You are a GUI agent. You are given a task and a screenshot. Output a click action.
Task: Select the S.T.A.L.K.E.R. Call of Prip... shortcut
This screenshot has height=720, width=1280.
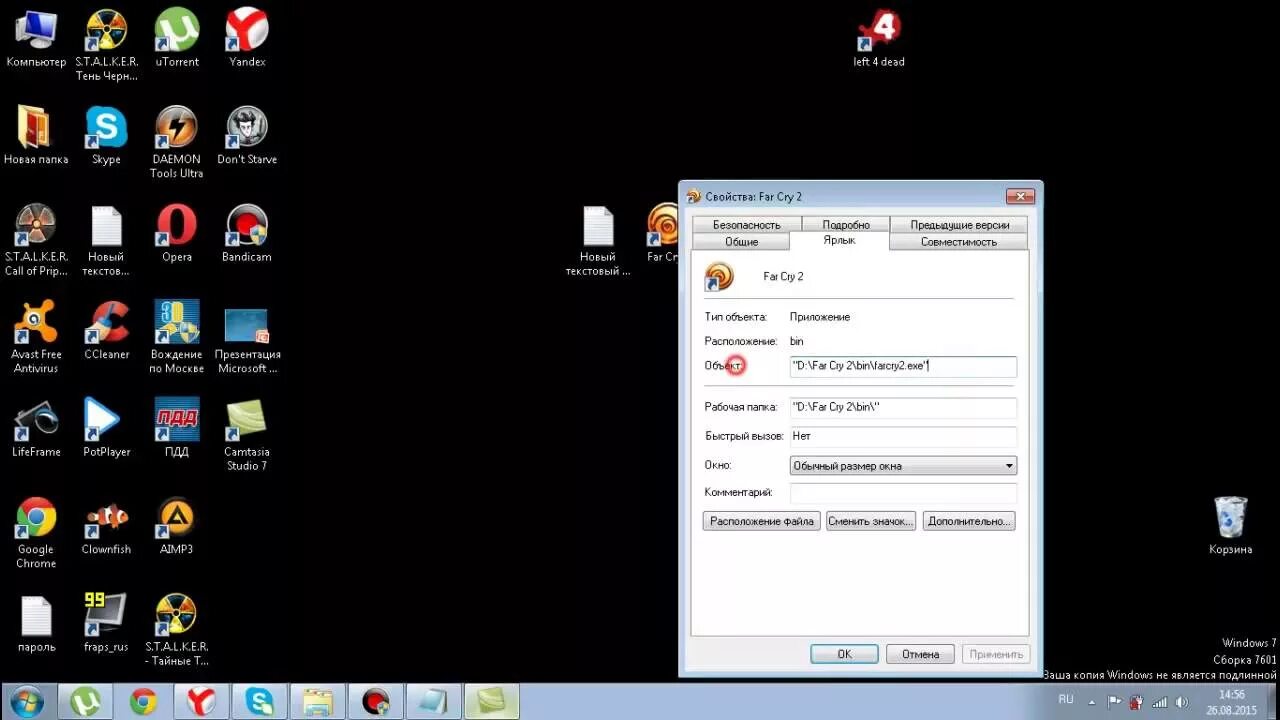coord(36,241)
